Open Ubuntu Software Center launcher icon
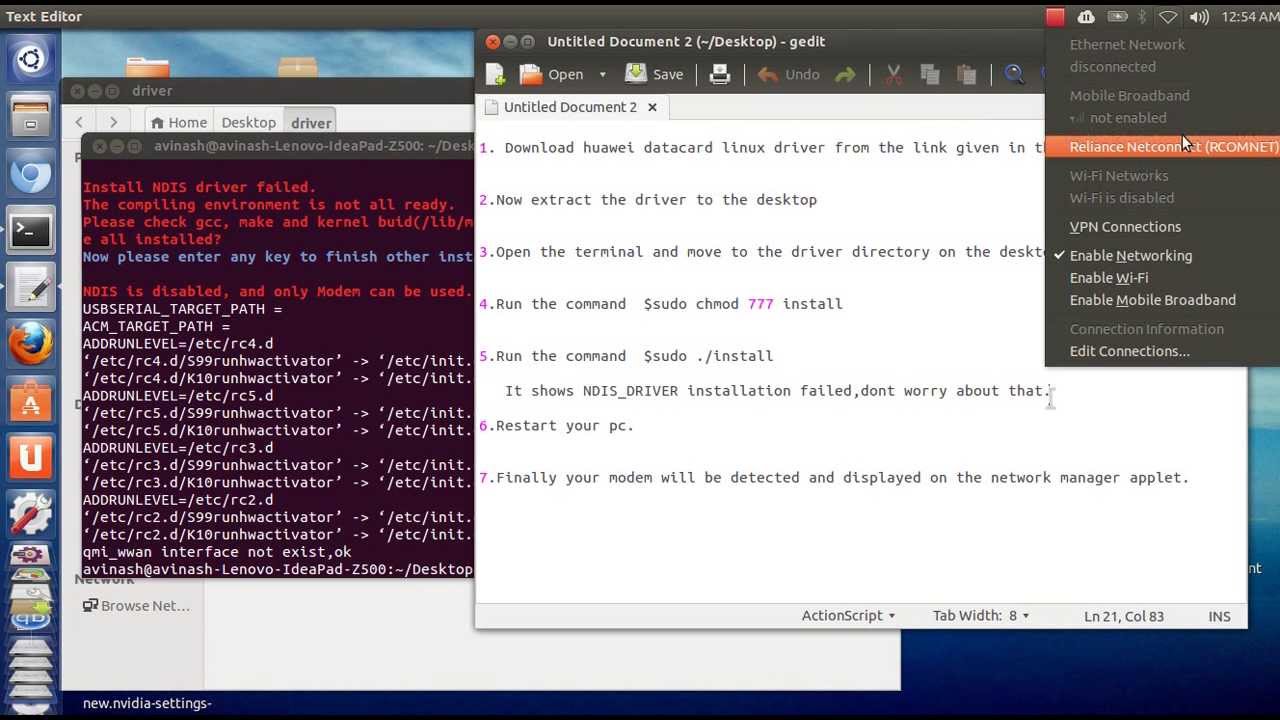Image resolution: width=1280 pixels, height=720 pixels. [x=30, y=403]
